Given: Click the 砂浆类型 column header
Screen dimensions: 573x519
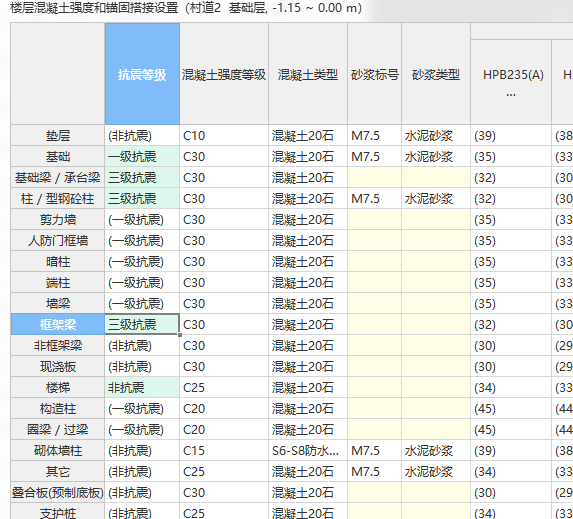Looking at the screenshot, I should 436,74.
